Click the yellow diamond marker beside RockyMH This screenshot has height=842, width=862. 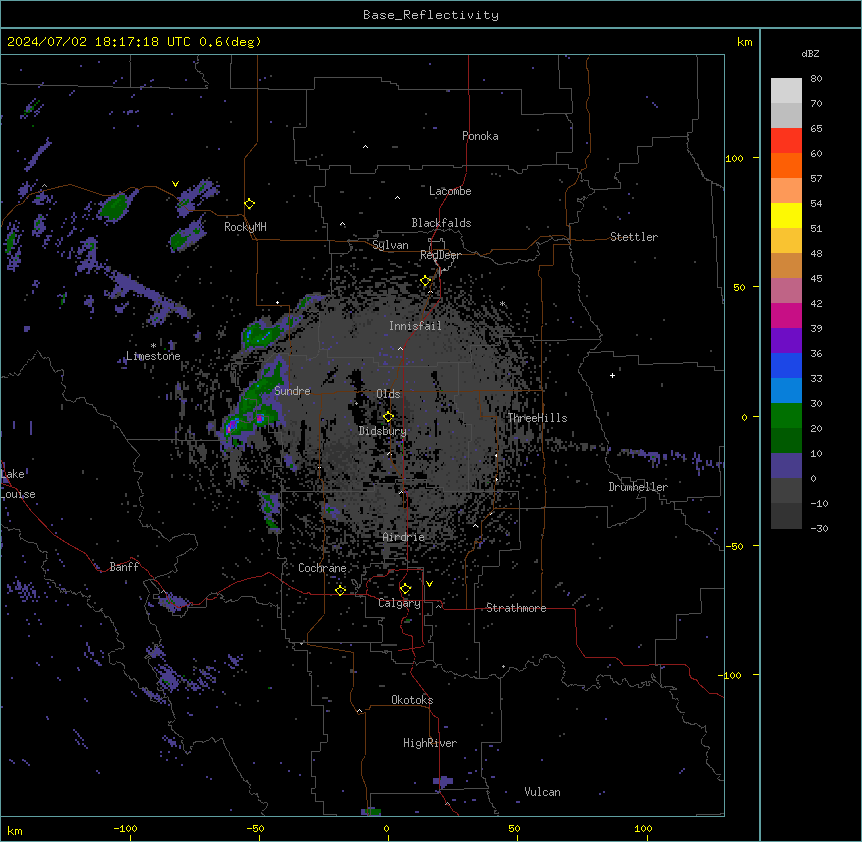coord(250,204)
